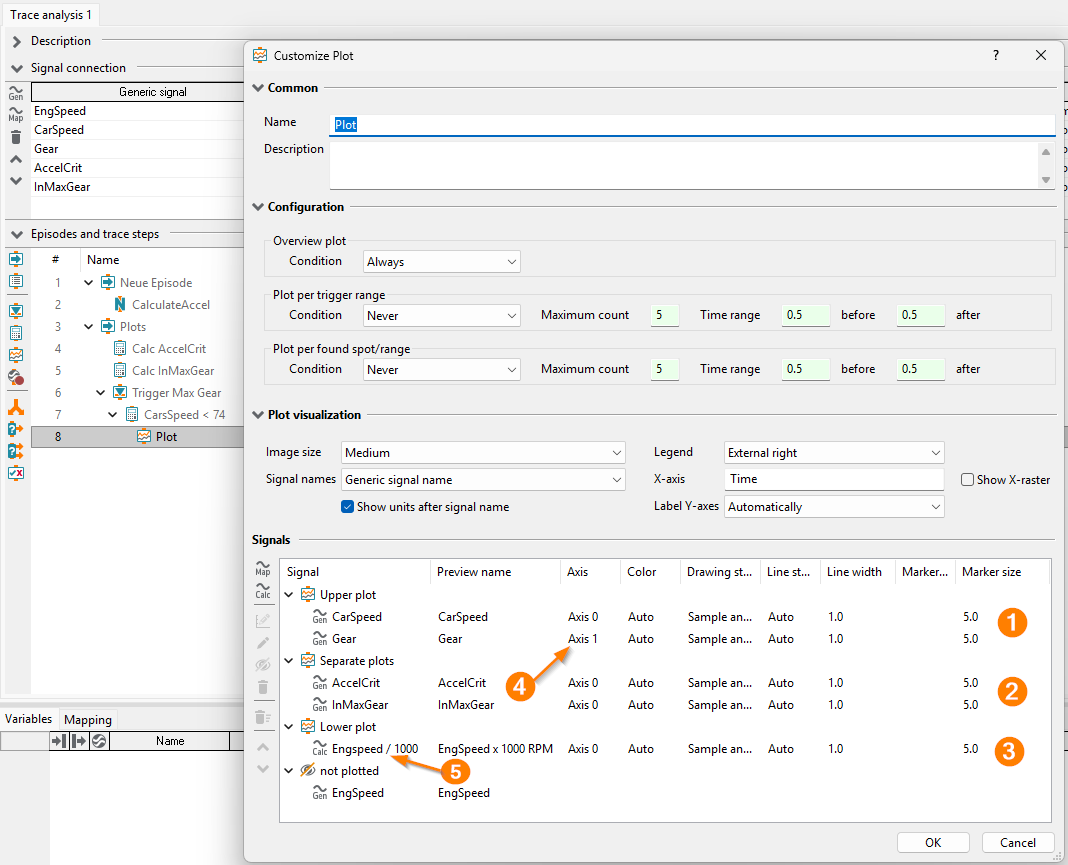
Task: Click the X-axis field containing Time
Action: pyautogui.click(x=834, y=479)
